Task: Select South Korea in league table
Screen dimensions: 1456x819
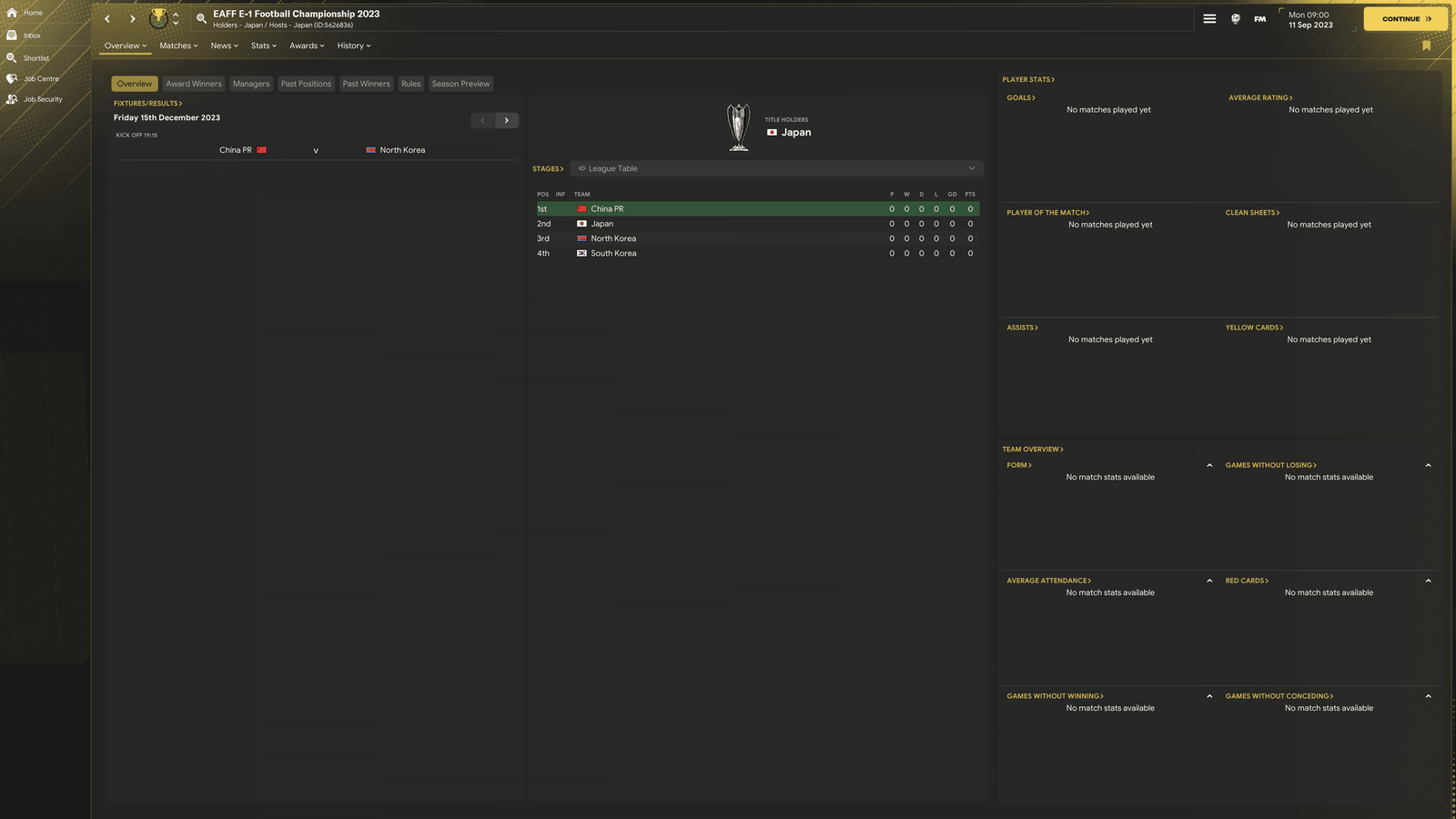Action: coord(613,253)
